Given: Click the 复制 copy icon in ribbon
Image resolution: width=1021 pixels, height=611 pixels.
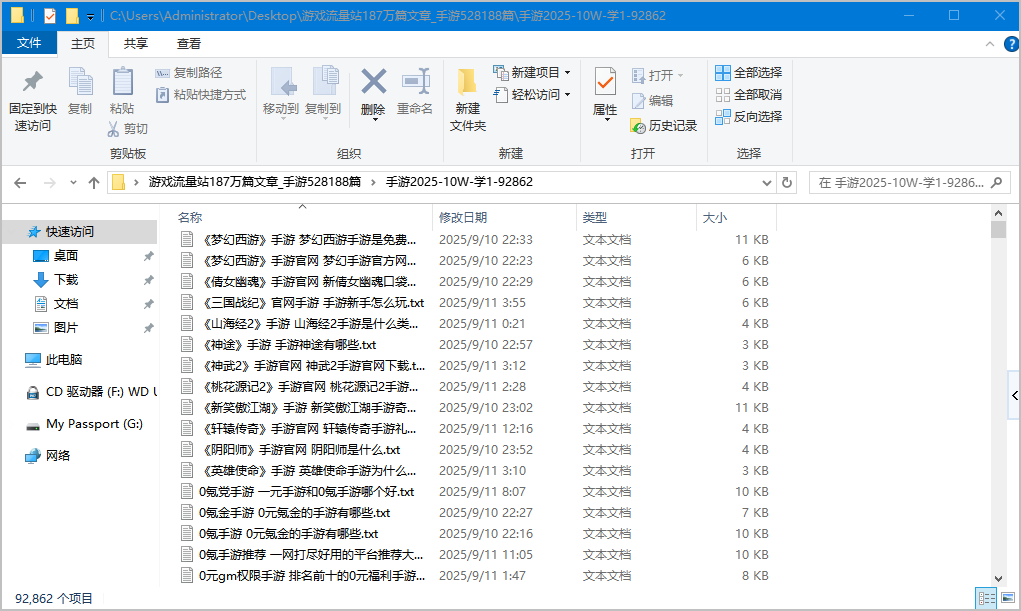Looking at the screenshot, I should tap(80, 82).
